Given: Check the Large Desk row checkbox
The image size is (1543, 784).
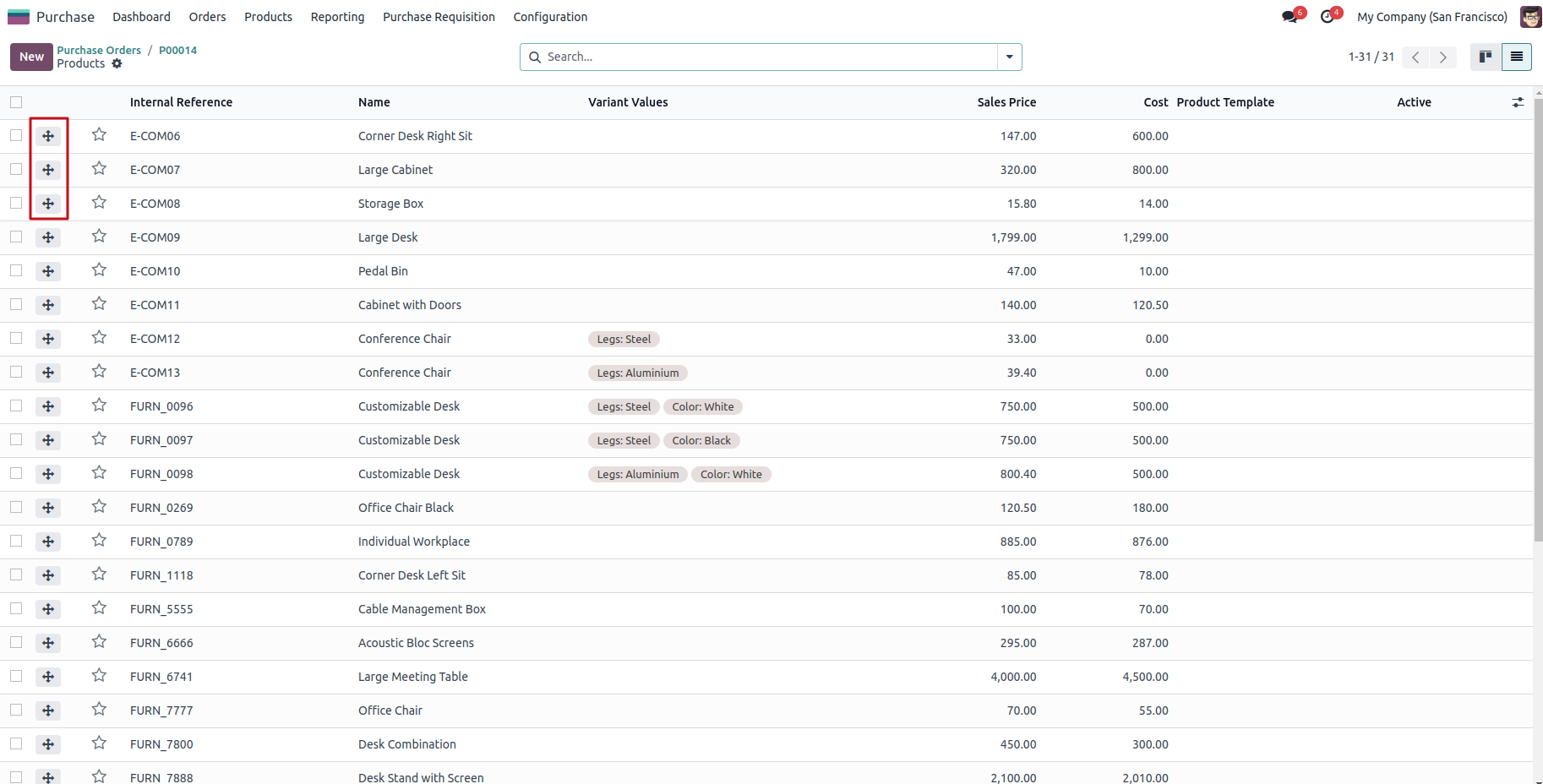Looking at the screenshot, I should point(16,237).
